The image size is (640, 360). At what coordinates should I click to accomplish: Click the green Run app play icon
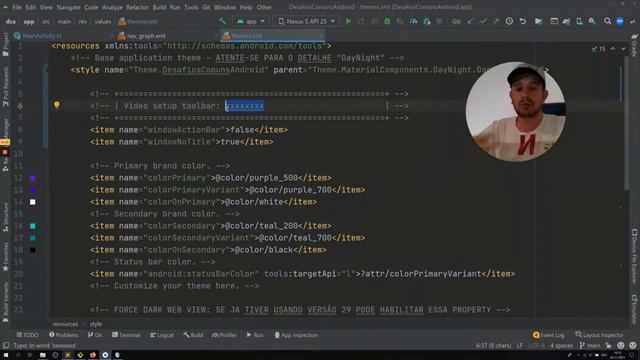tap(348, 21)
